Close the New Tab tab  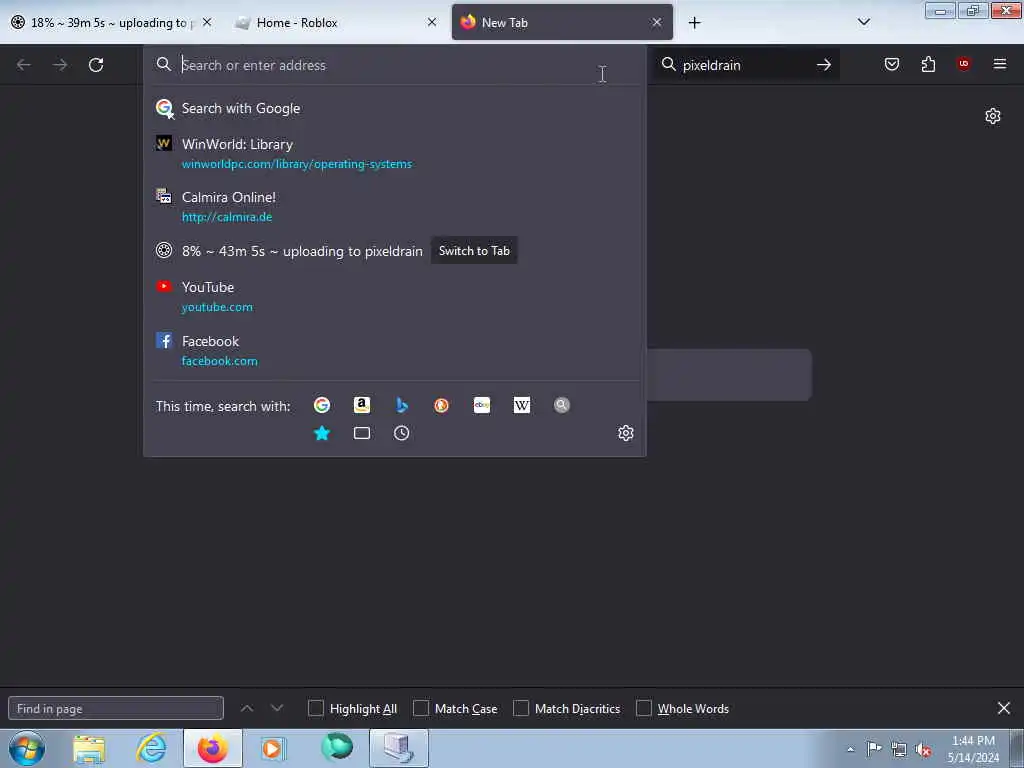point(657,22)
